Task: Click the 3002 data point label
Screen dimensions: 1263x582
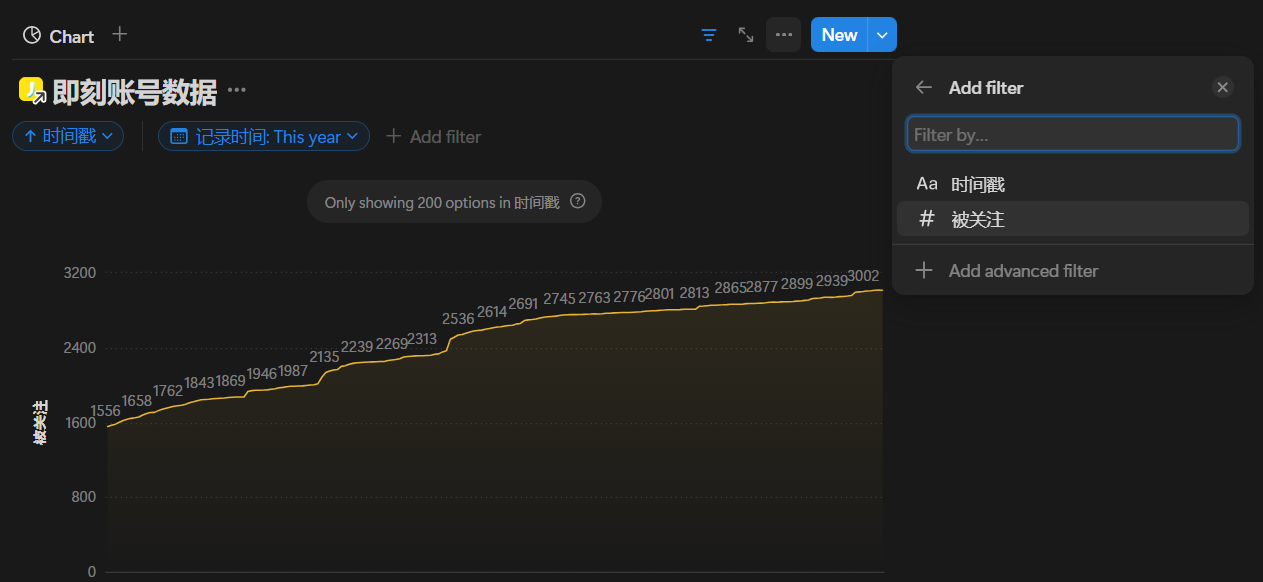Action: 863,276
